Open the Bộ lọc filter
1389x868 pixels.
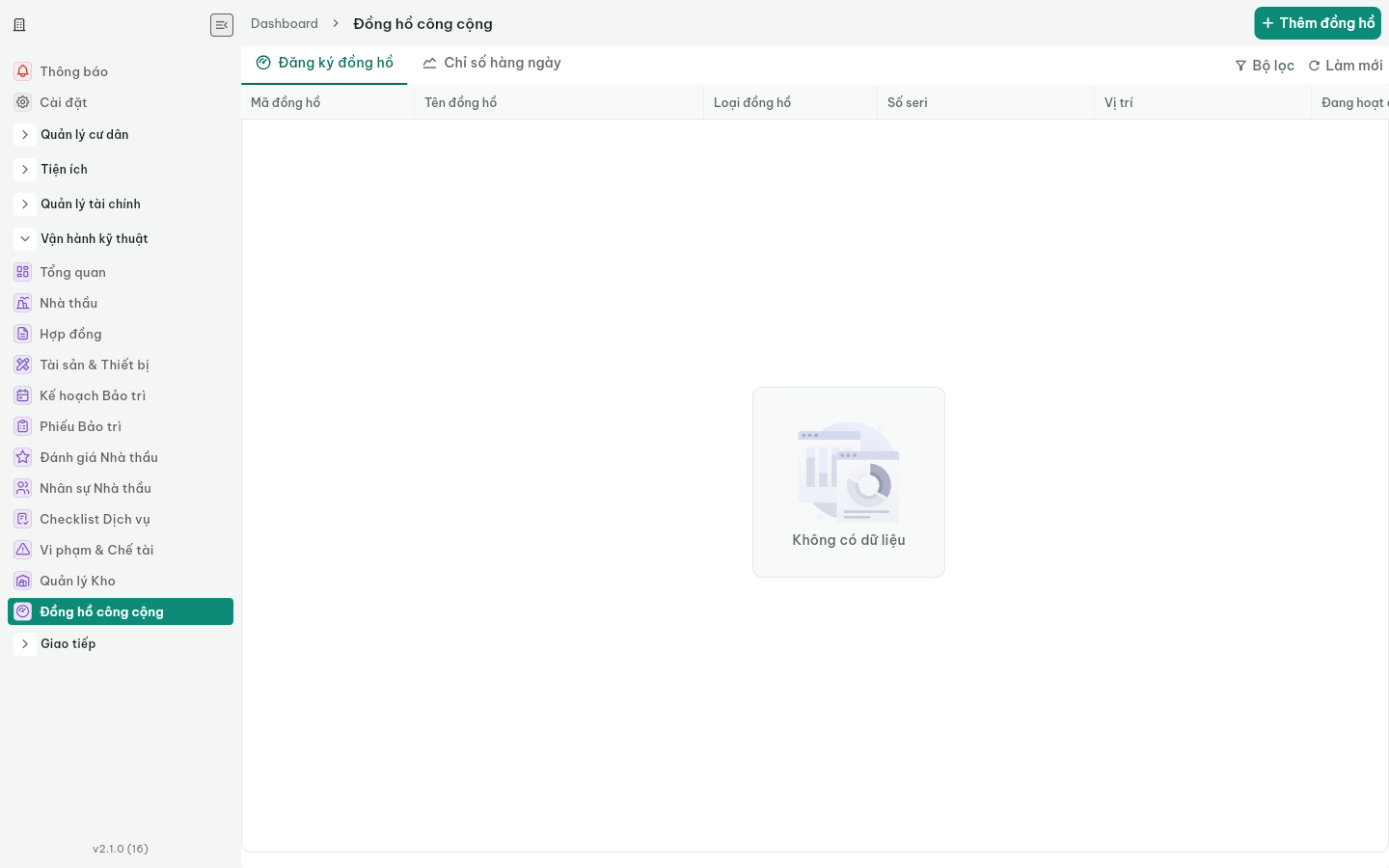pyautogui.click(x=1265, y=66)
